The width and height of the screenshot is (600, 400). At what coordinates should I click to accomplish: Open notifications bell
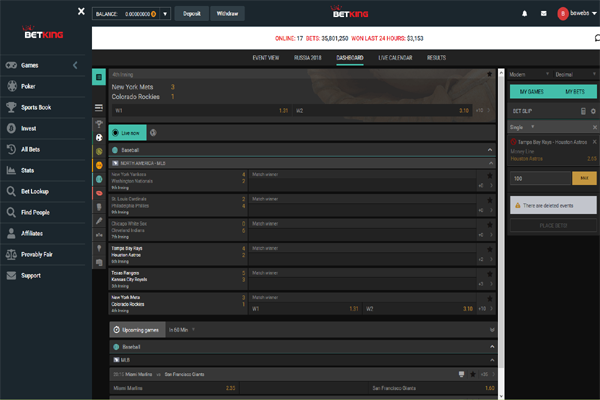(x=525, y=13)
